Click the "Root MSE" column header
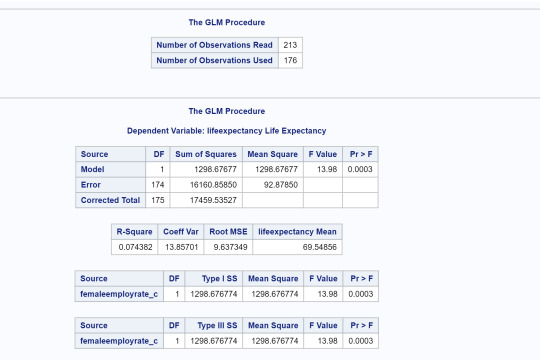 tap(228, 232)
